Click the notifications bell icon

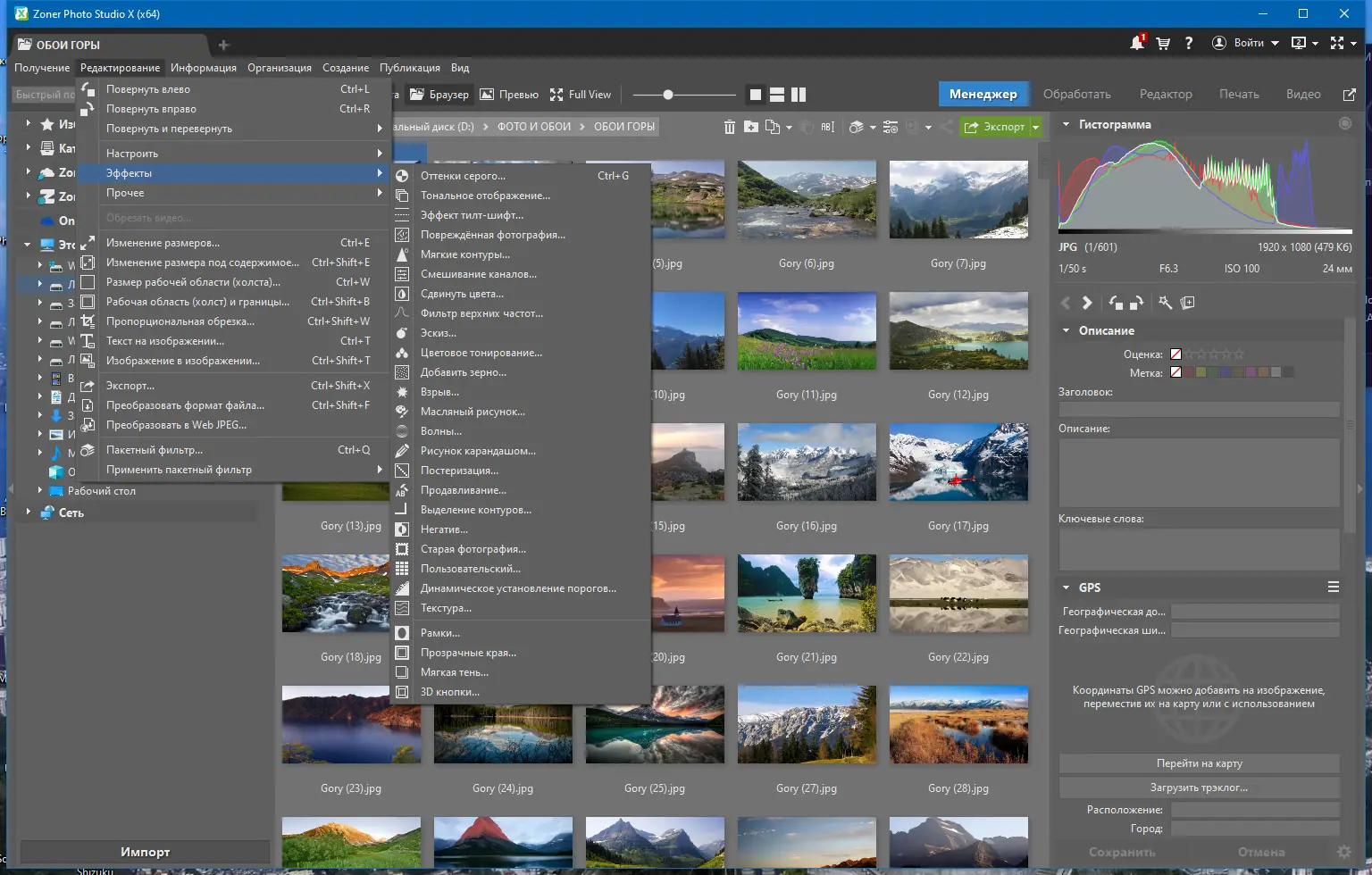pyautogui.click(x=1136, y=43)
